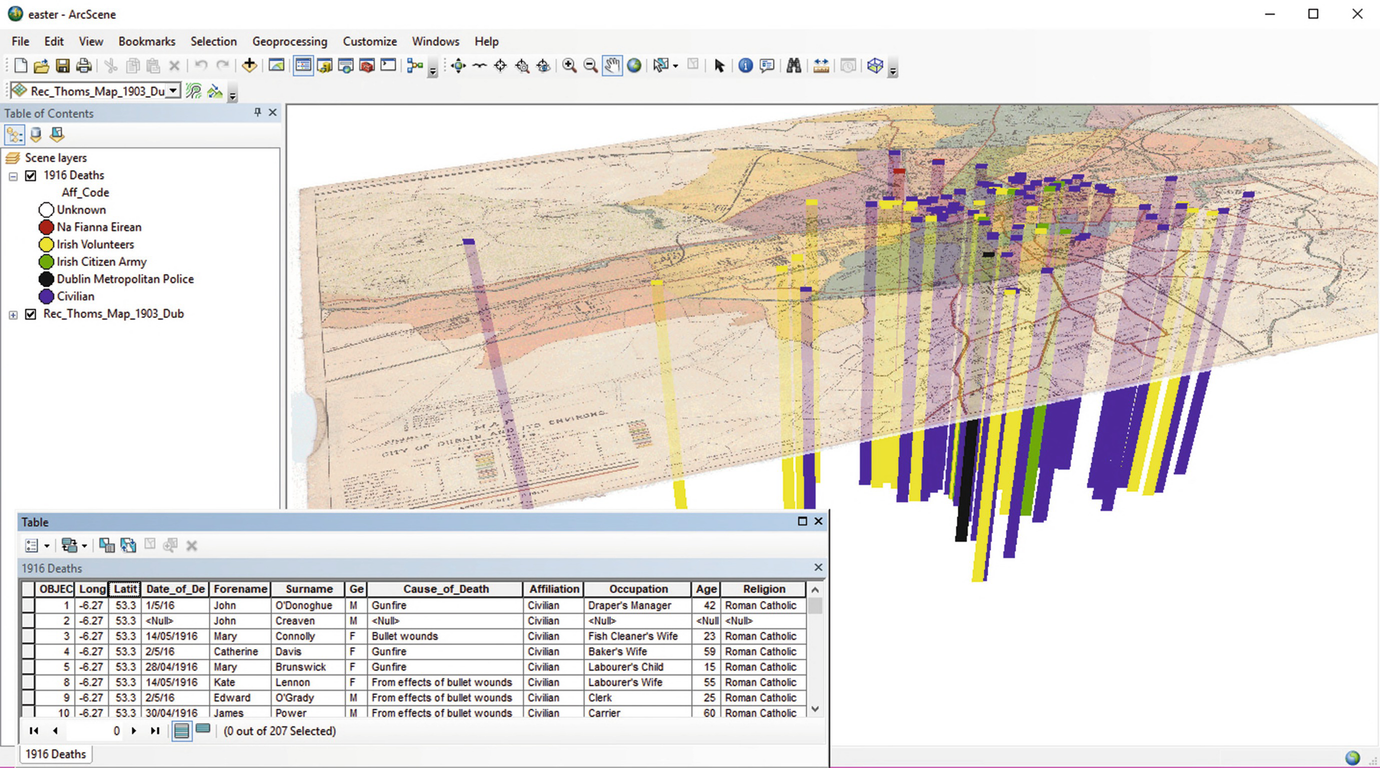Open the ArcToolbox window
The height and width of the screenshot is (768, 1380).
coord(367,66)
